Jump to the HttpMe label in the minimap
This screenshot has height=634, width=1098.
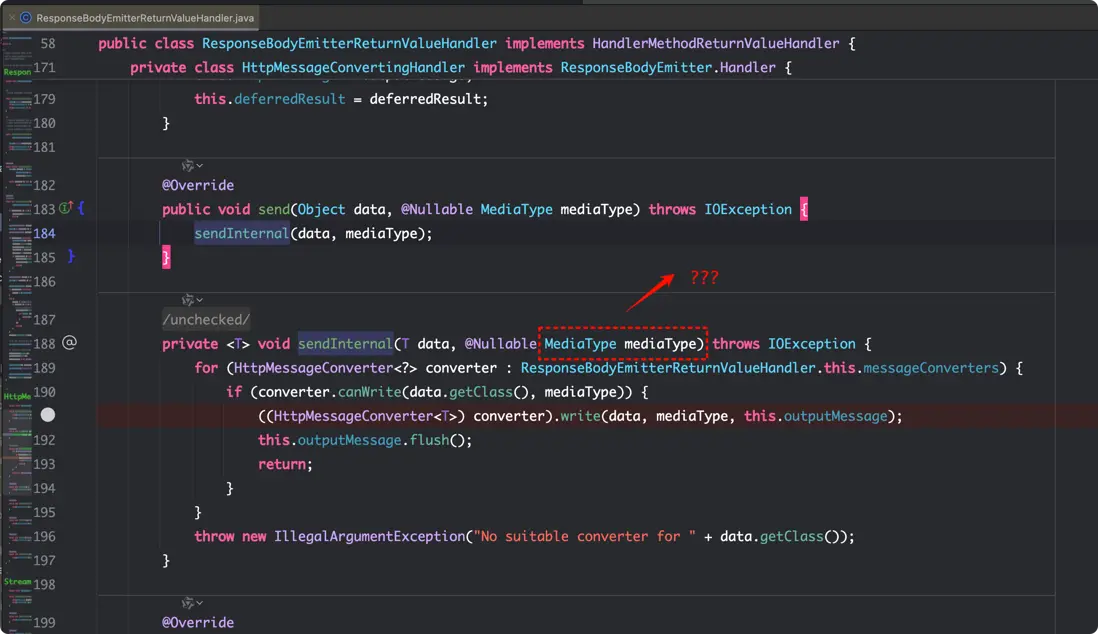click(17, 397)
